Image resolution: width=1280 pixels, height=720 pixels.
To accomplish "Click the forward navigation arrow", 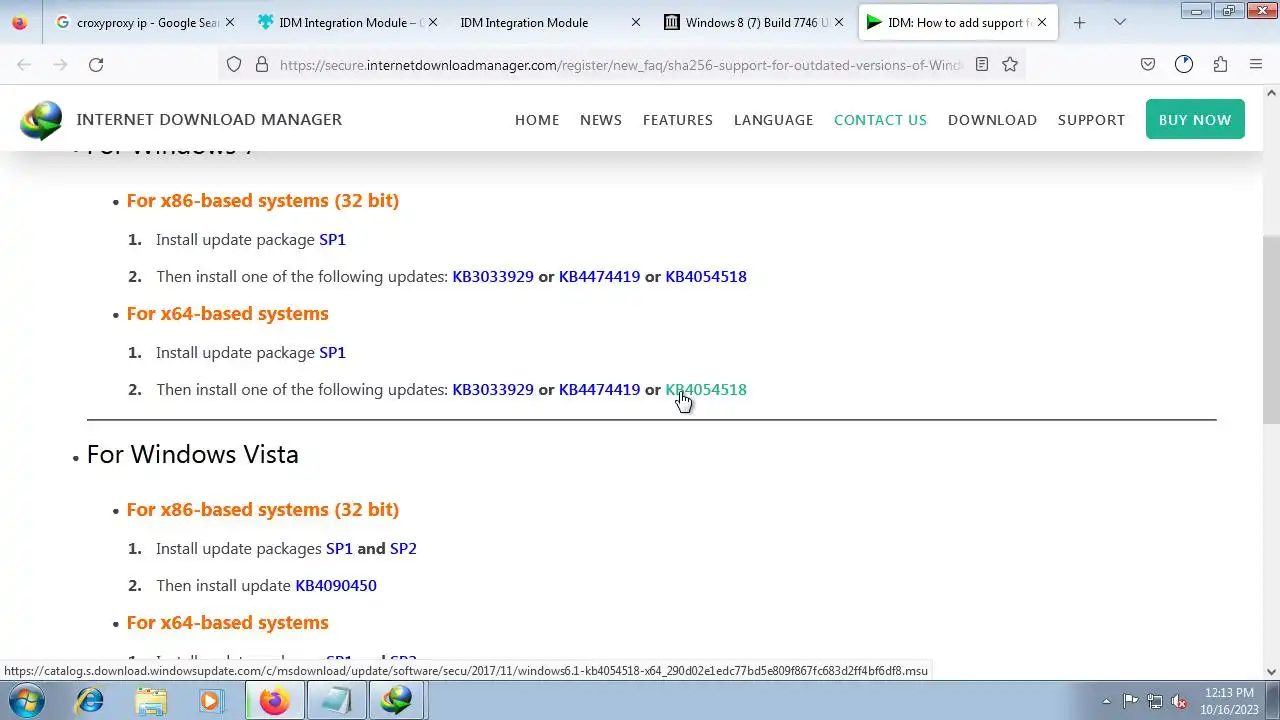I will (x=60, y=64).
